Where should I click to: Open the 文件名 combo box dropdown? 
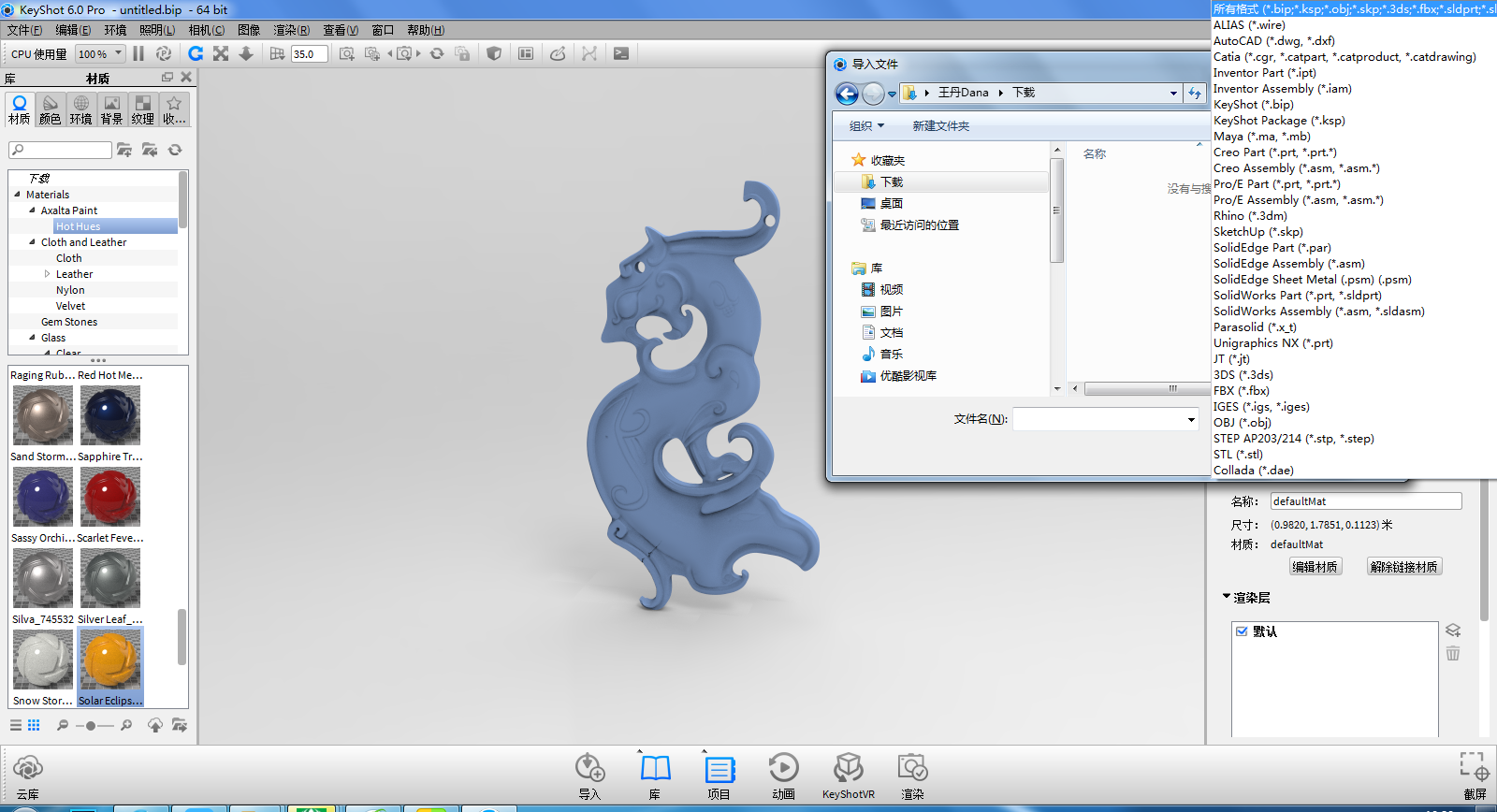pos(1190,420)
